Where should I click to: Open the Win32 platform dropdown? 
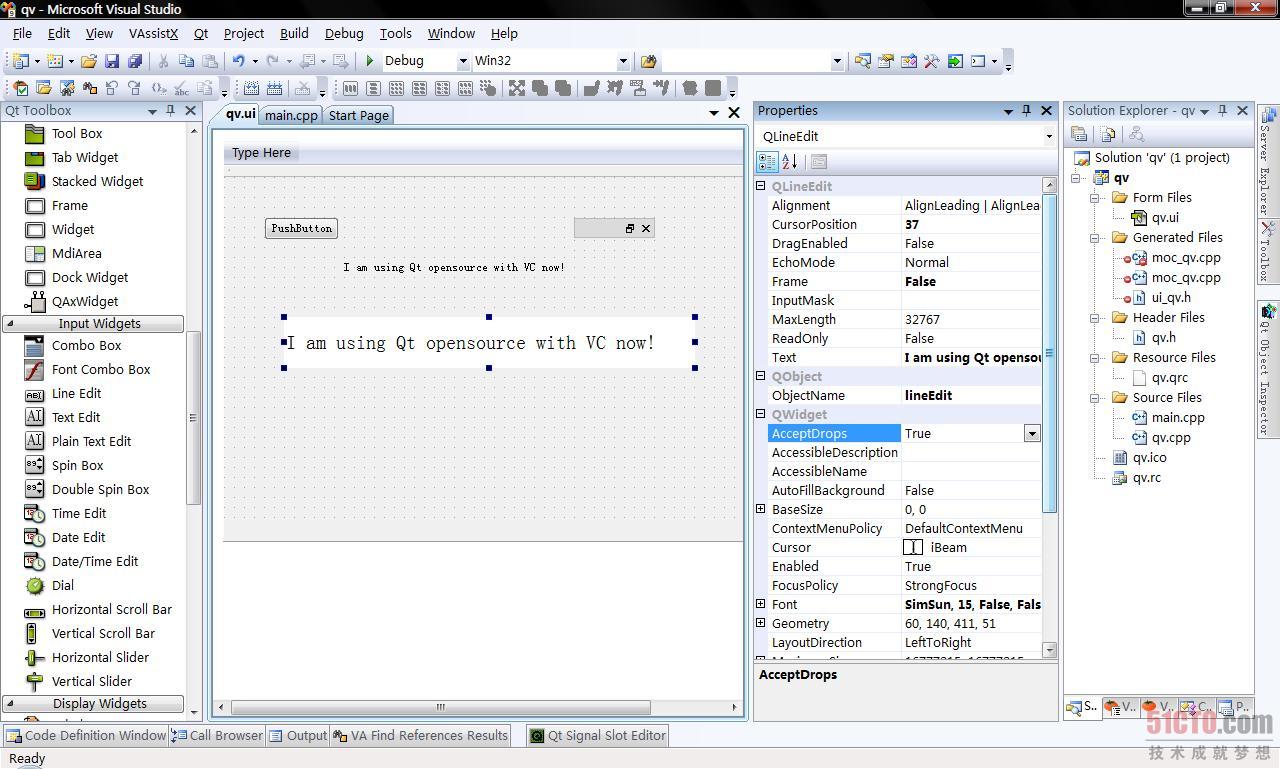pos(623,61)
